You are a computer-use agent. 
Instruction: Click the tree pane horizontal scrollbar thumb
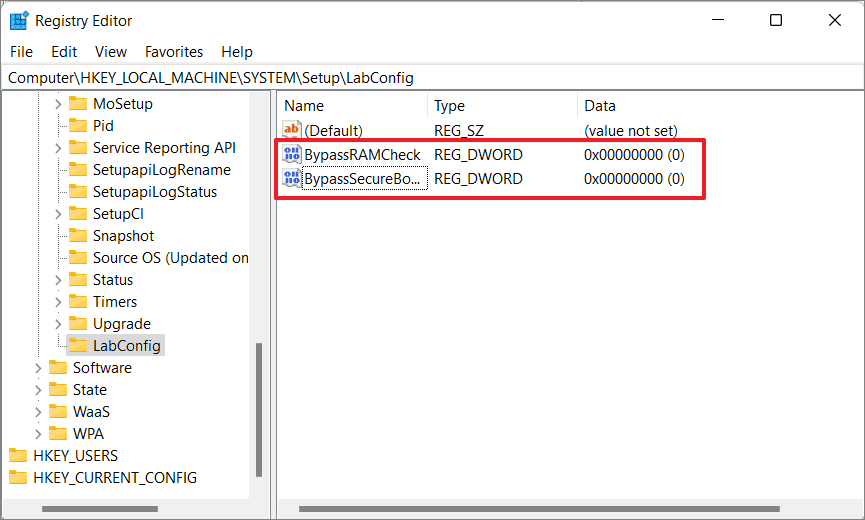(x=100, y=509)
